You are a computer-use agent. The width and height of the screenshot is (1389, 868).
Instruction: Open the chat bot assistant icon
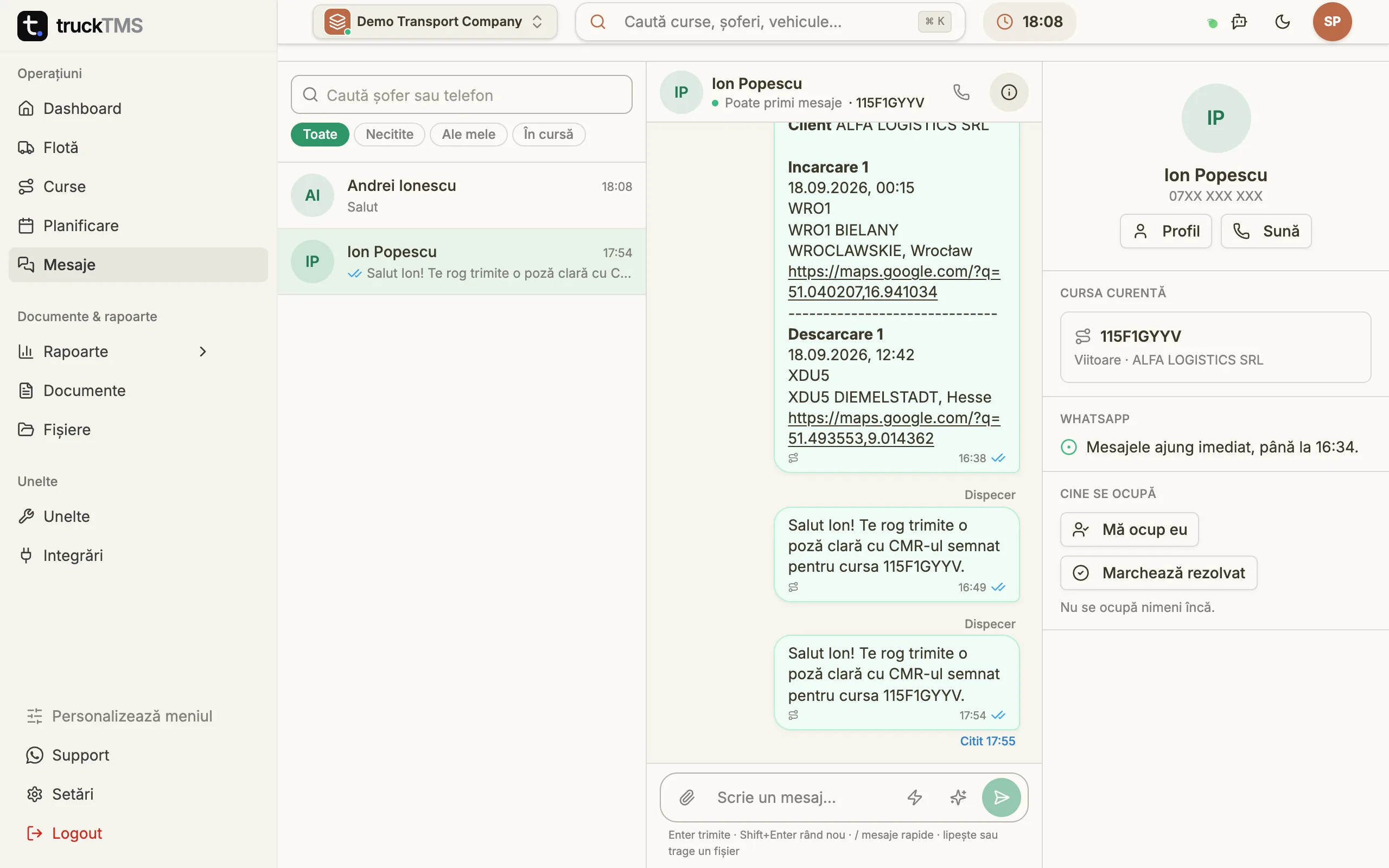(x=1239, y=22)
